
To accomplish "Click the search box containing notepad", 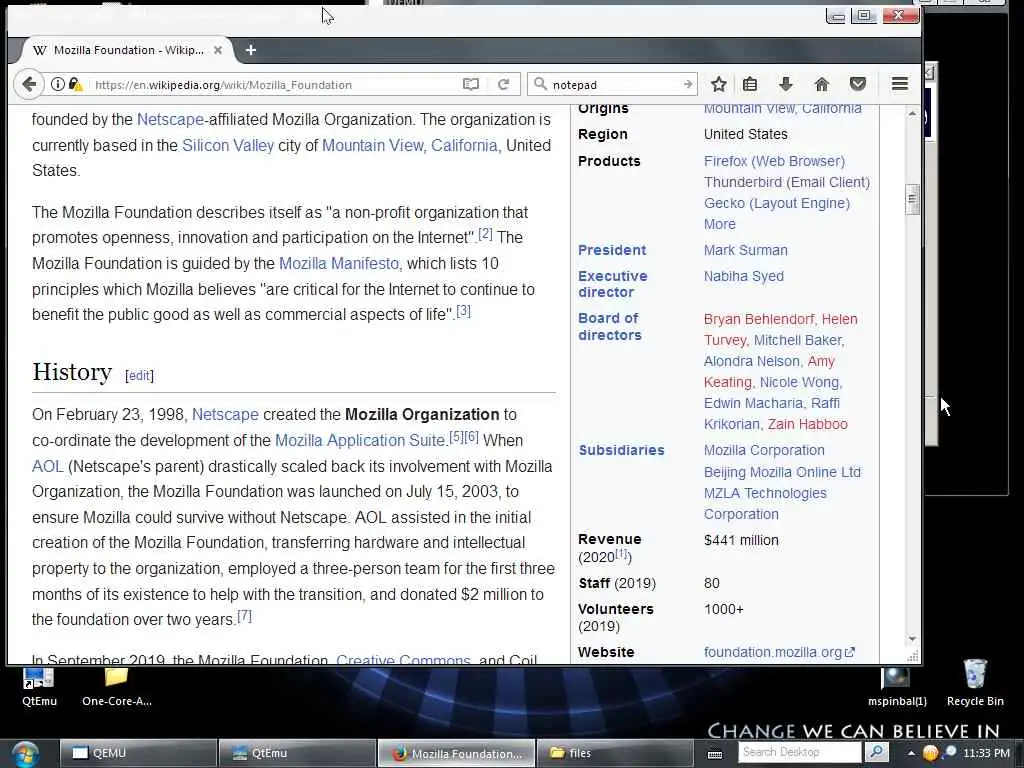I will [x=614, y=85].
